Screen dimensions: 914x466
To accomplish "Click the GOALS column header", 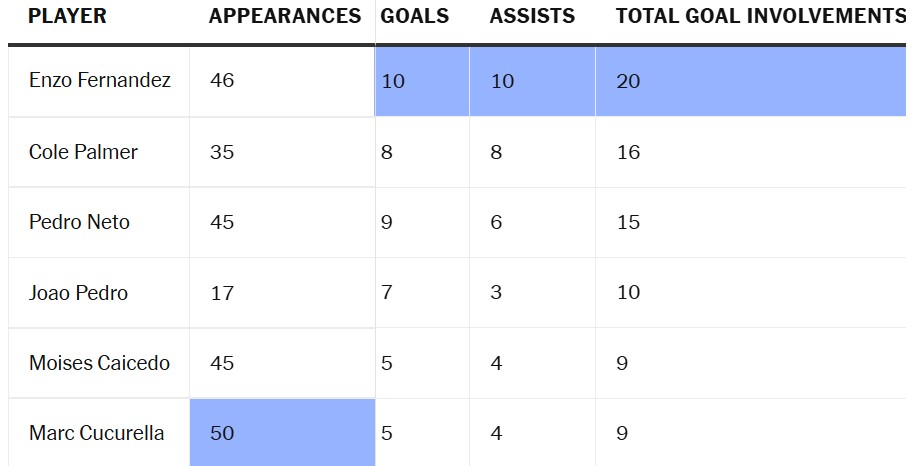I will (415, 17).
